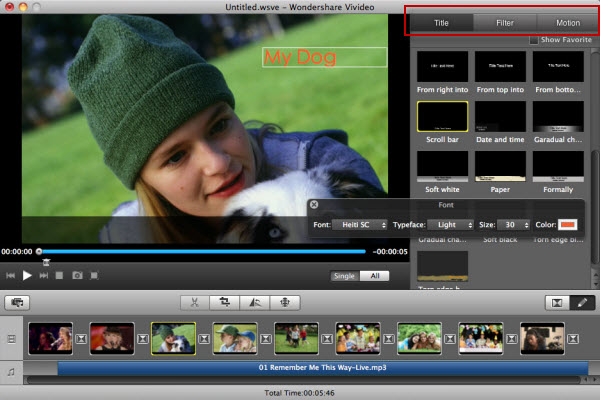This screenshot has height=400, width=600.
Task: Select the girl in green hat with dog clip
Action: tap(173, 339)
